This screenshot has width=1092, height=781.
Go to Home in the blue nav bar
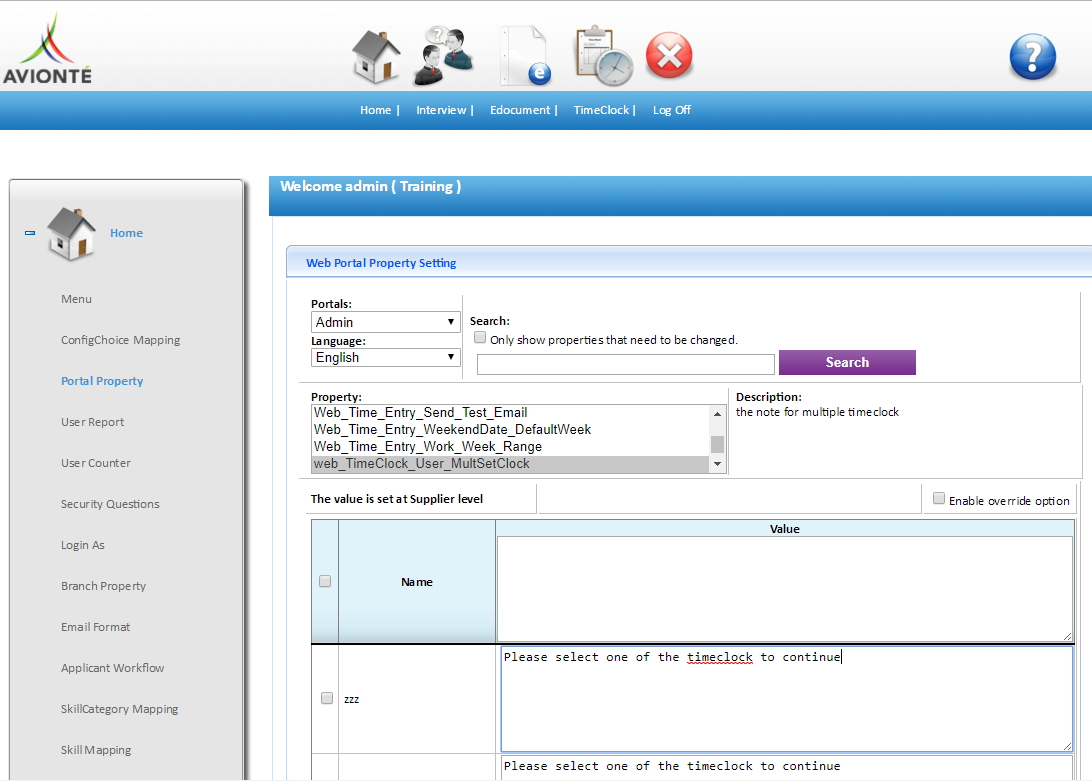pyautogui.click(x=375, y=110)
